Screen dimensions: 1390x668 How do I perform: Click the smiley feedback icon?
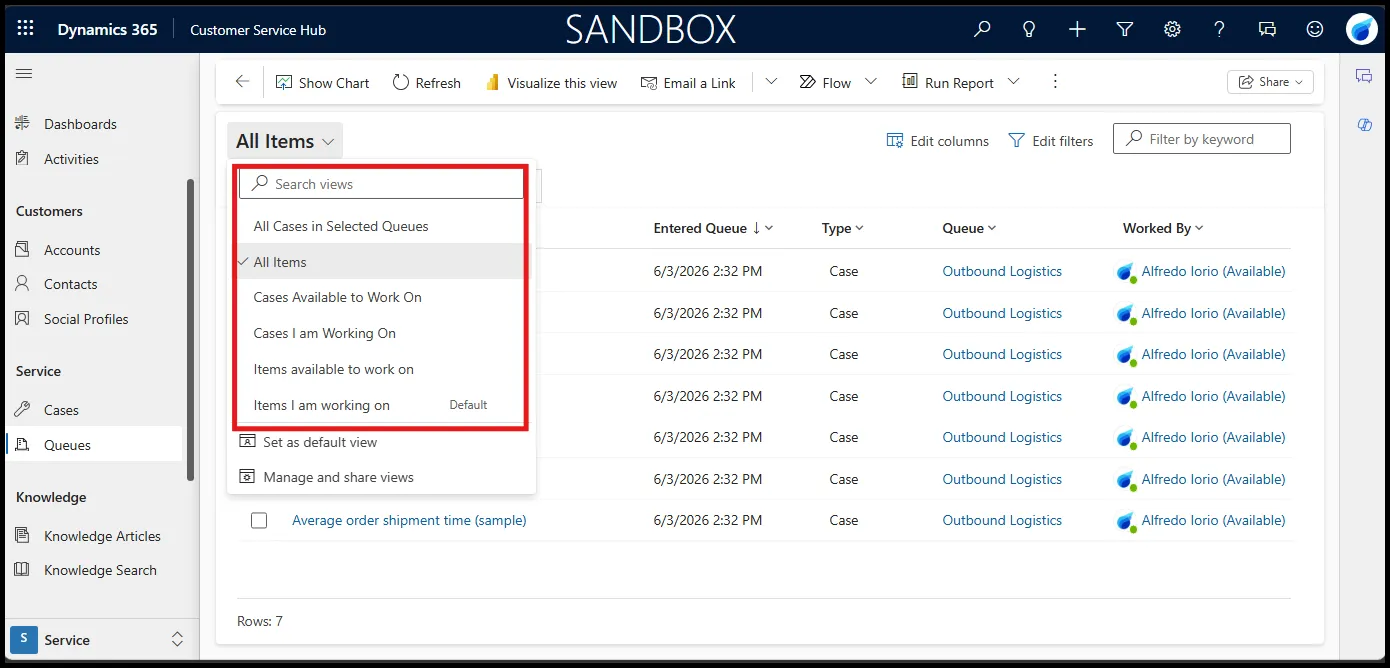point(1315,29)
